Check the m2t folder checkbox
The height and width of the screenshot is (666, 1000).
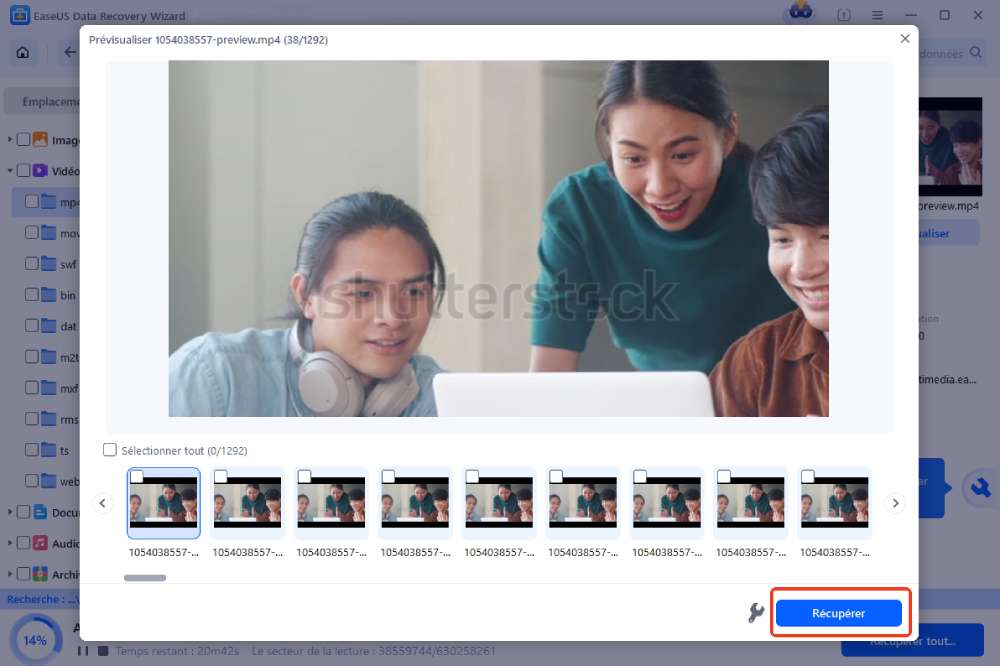[x=32, y=357]
